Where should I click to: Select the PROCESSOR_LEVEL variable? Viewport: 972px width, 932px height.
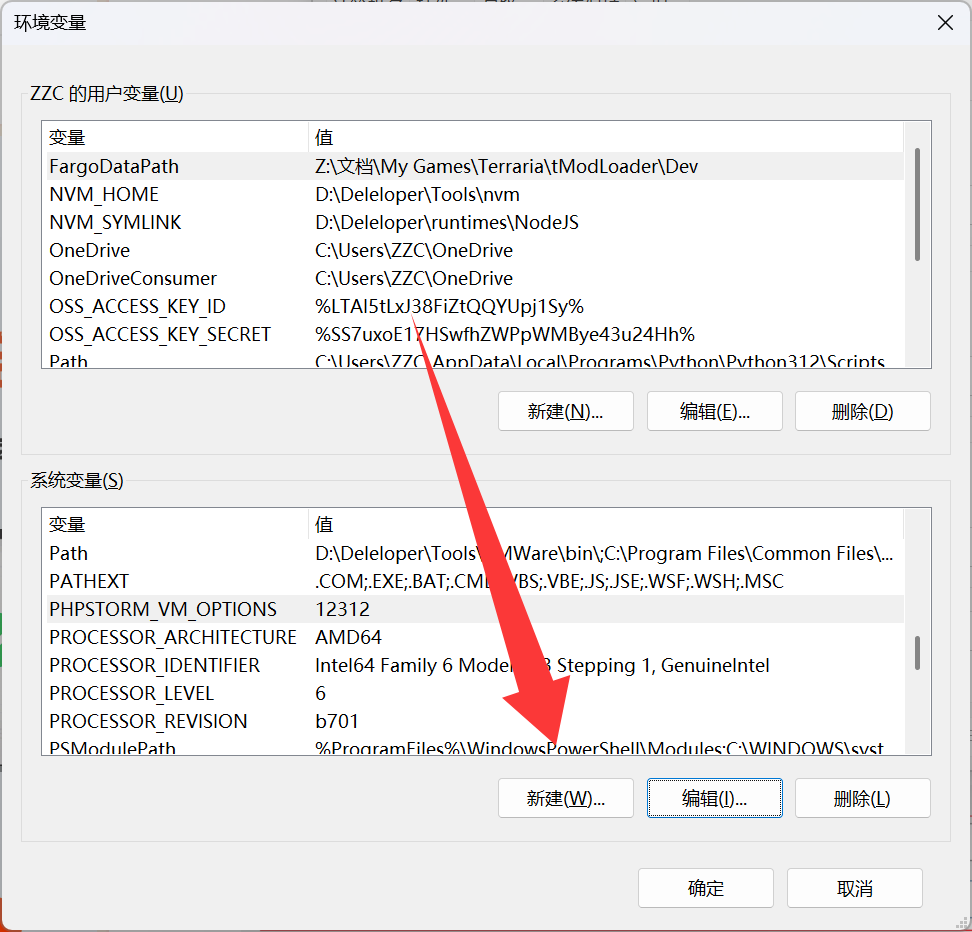(x=475, y=693)
